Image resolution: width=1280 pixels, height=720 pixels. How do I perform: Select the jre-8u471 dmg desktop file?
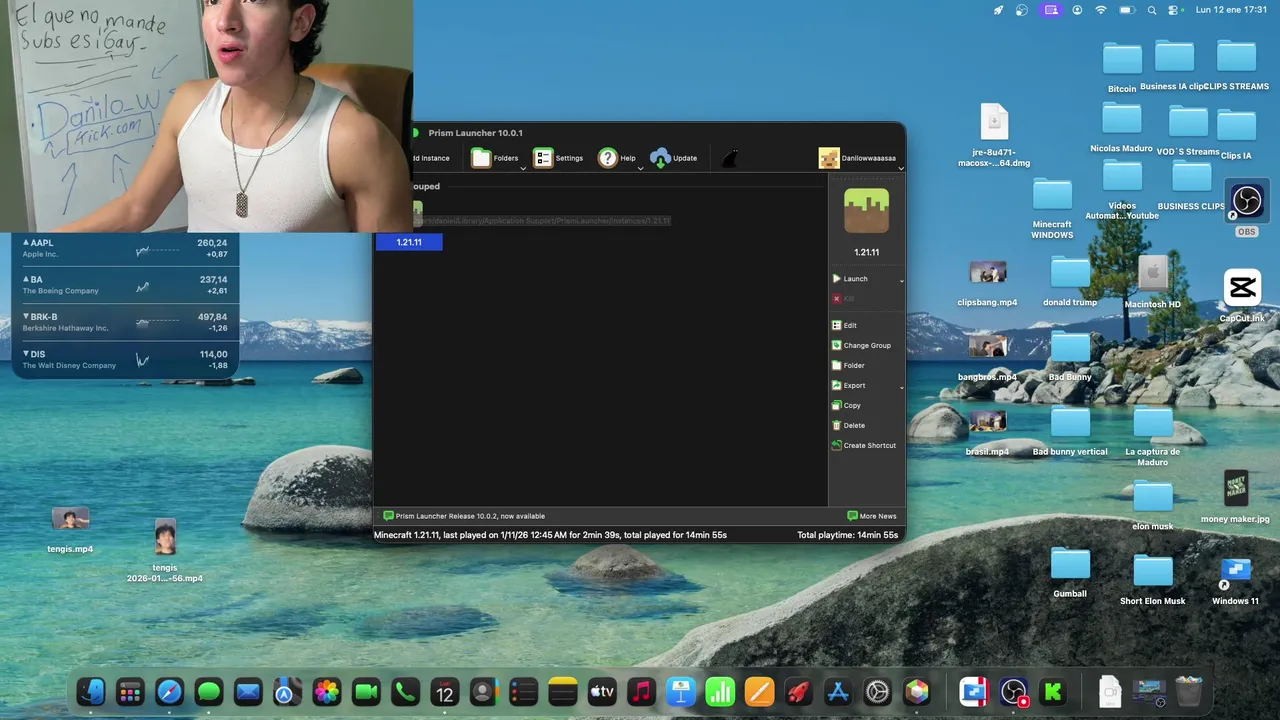click(x=994, y=136)
